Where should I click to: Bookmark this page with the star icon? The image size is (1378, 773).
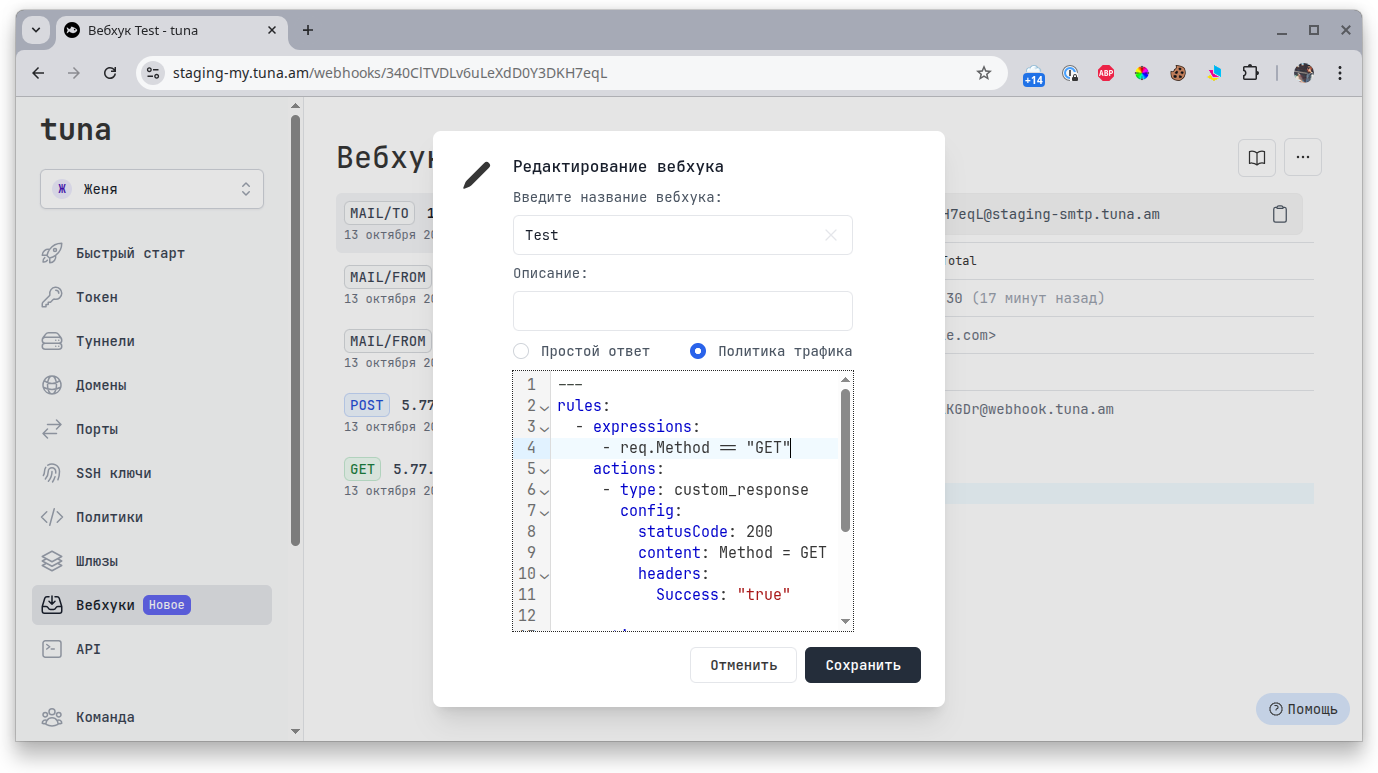pyautogui.click(x=983, y=73)
